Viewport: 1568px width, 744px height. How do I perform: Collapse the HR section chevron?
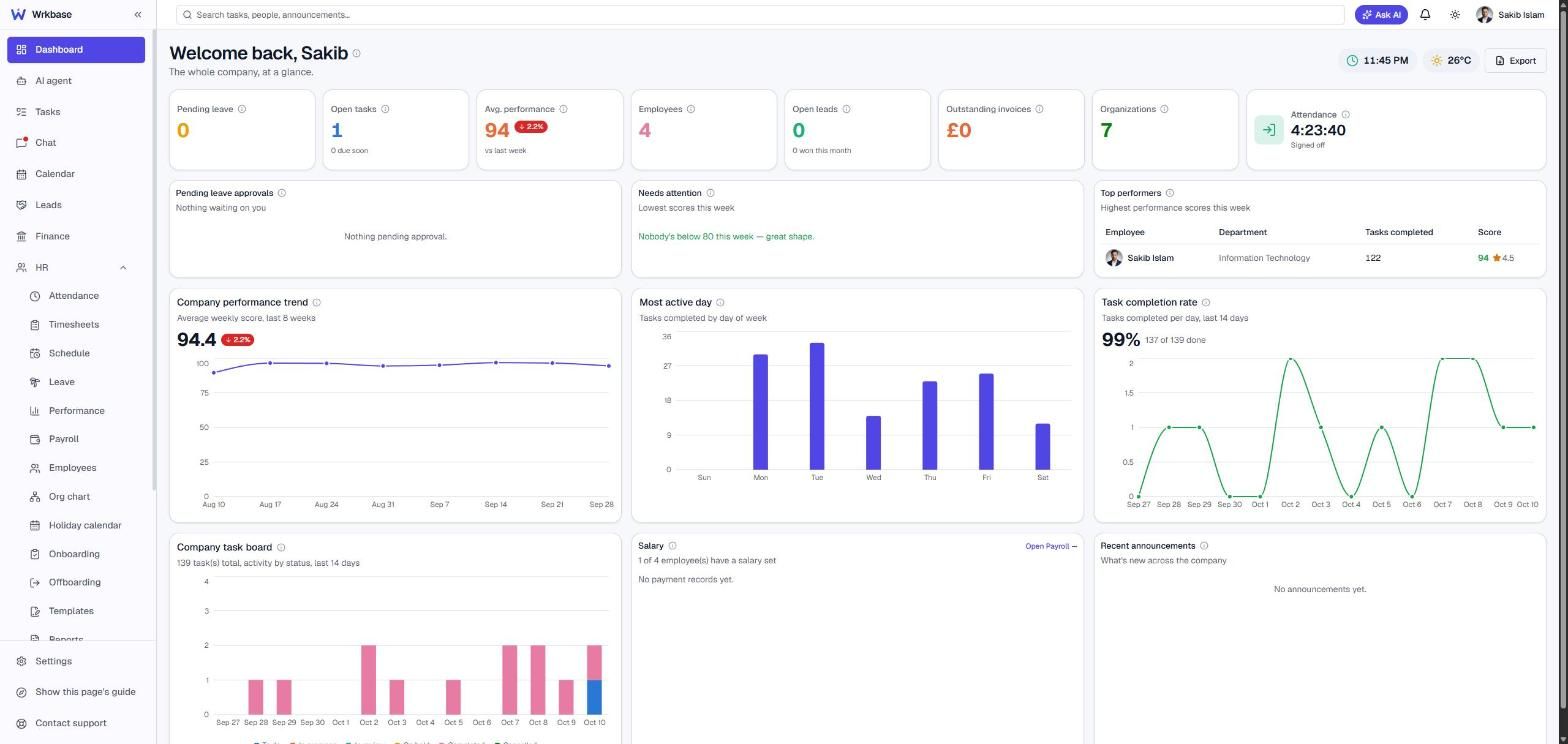tap(123, 268)
